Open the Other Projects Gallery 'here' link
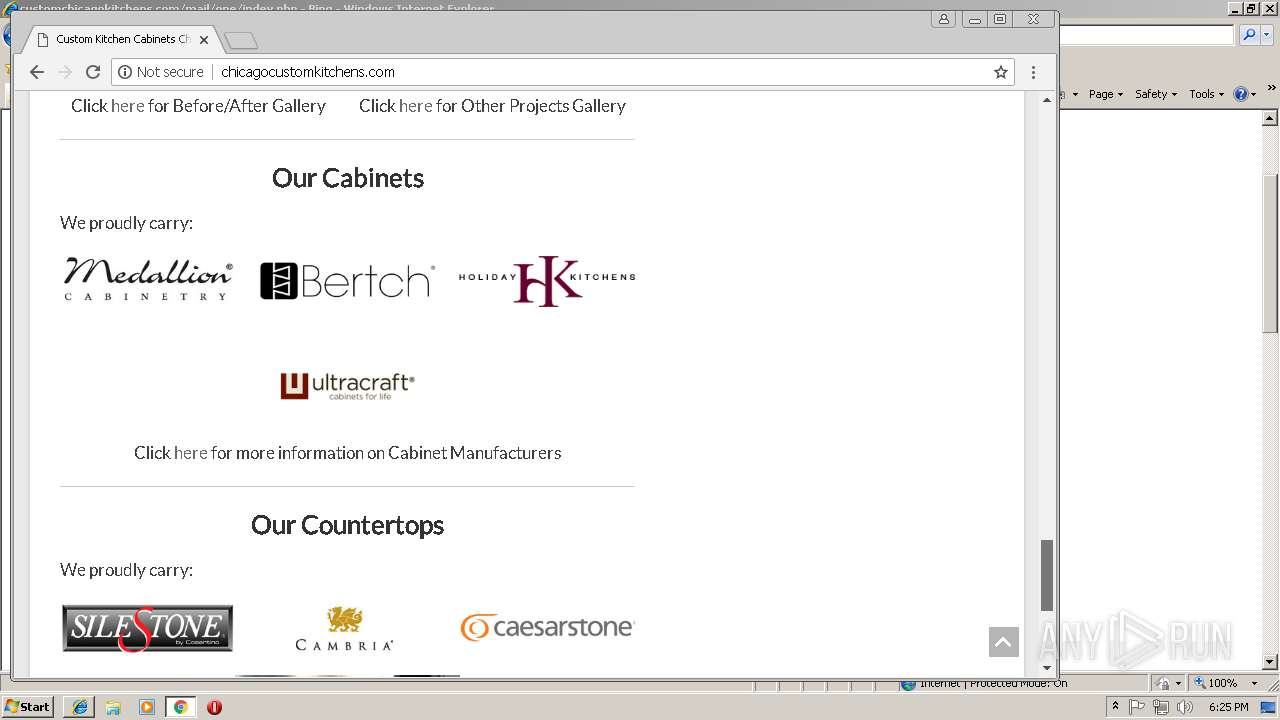This screenshot has width=1280, height=720. pos(416,106)
